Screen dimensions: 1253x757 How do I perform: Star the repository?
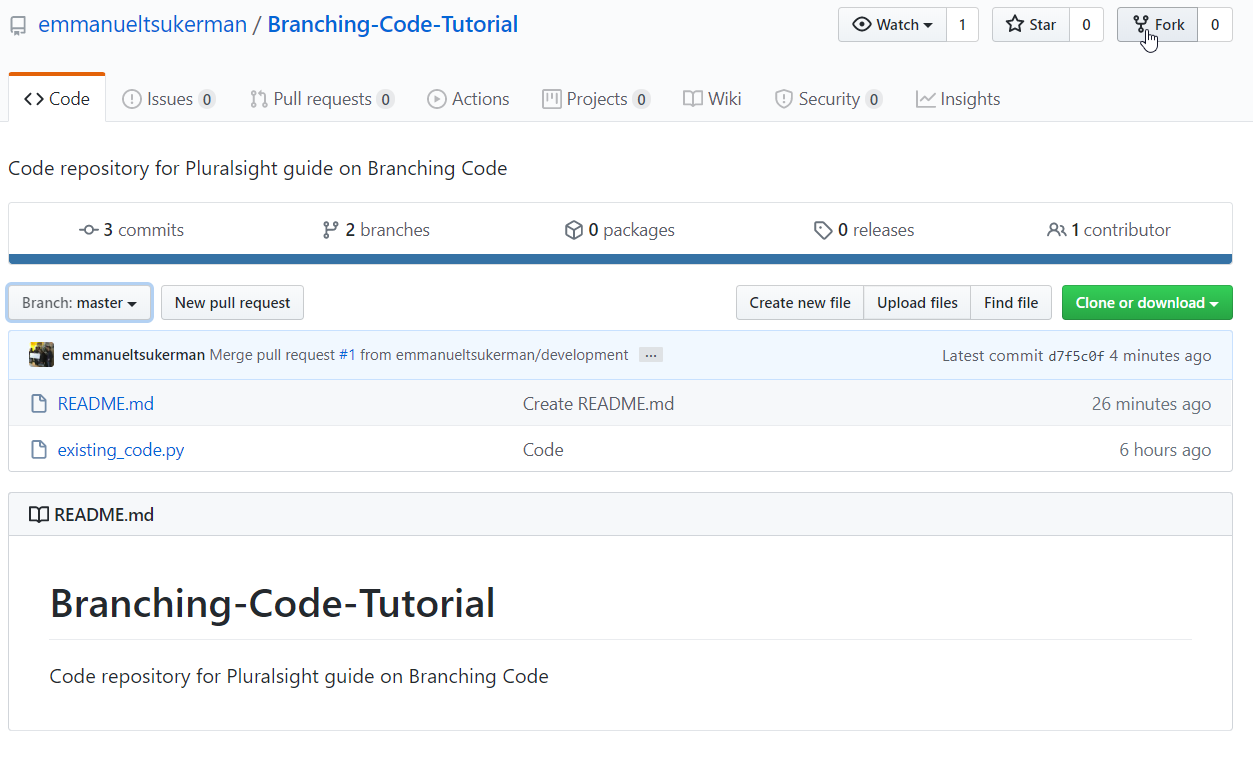click(x=1031, y=25)
